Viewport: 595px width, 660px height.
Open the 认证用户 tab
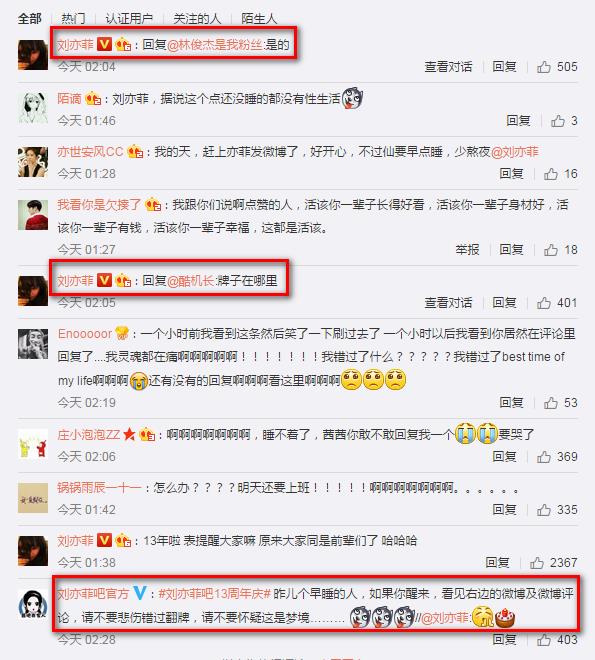pyautogui.click(x=129, y=19)
